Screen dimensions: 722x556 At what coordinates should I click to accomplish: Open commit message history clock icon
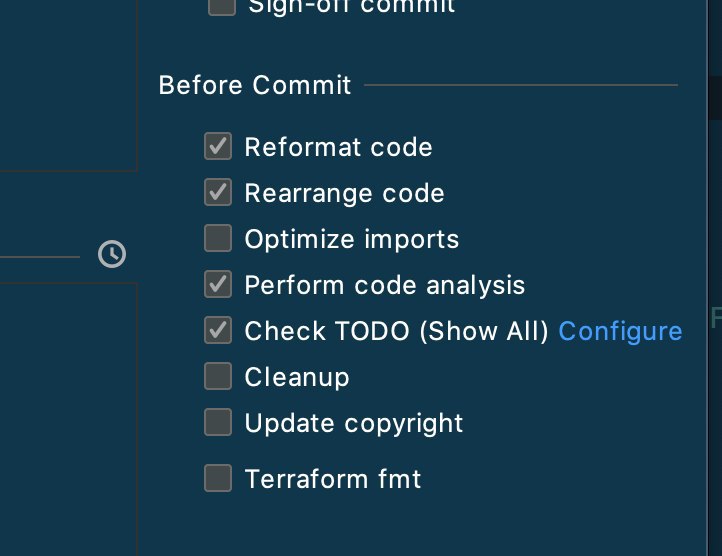[x=112, y=254]
